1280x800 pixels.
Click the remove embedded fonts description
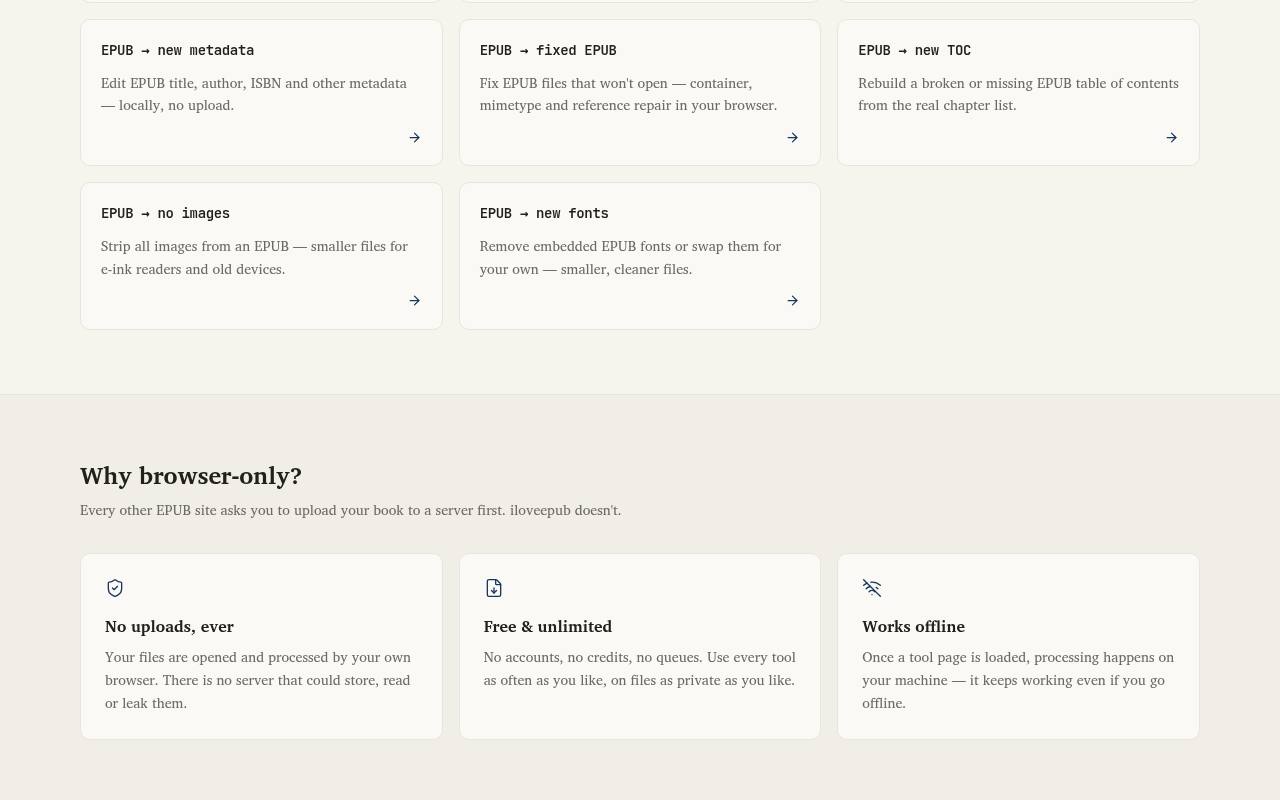click(630, 258)
